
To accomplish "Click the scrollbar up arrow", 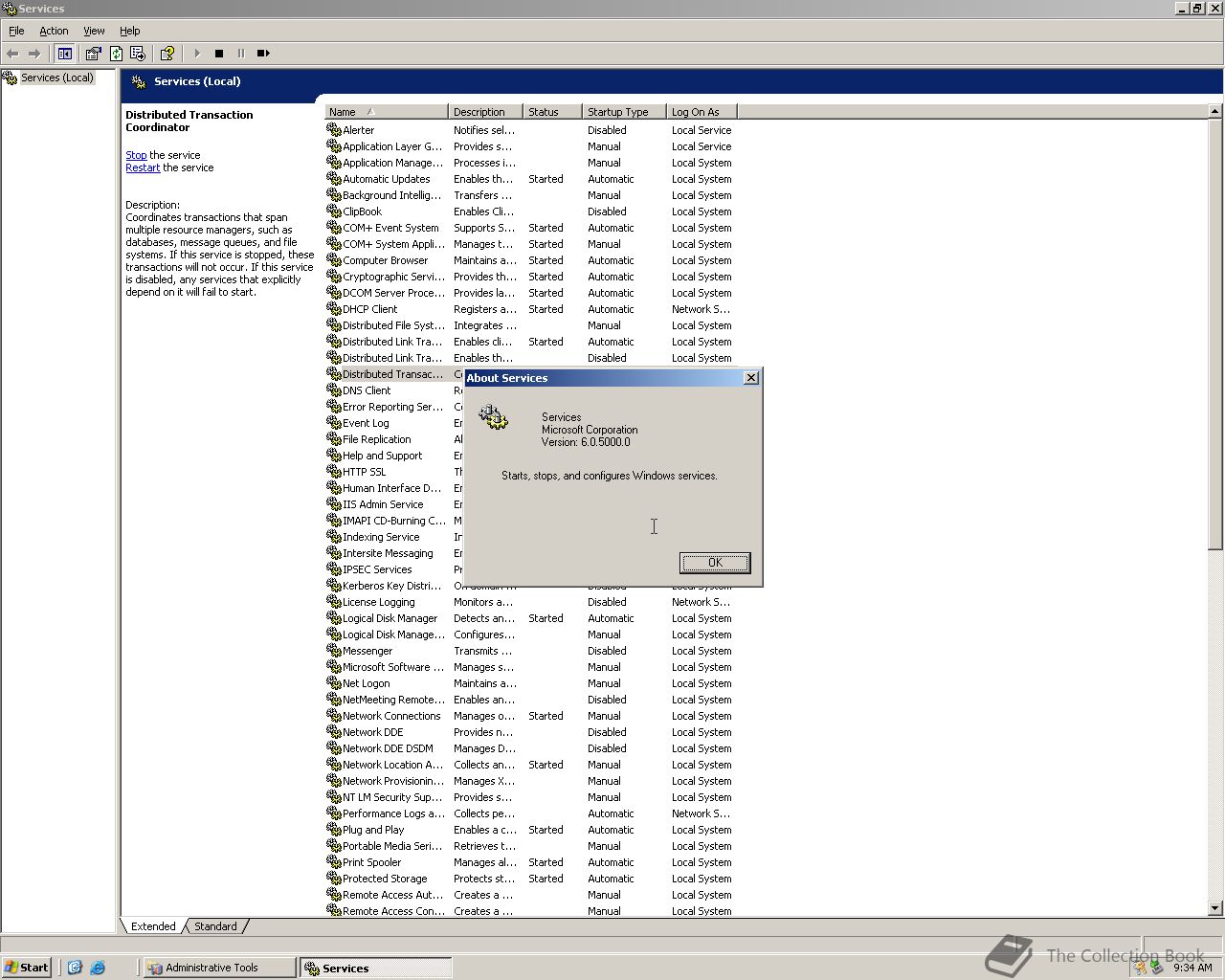I will point(1215,112).
